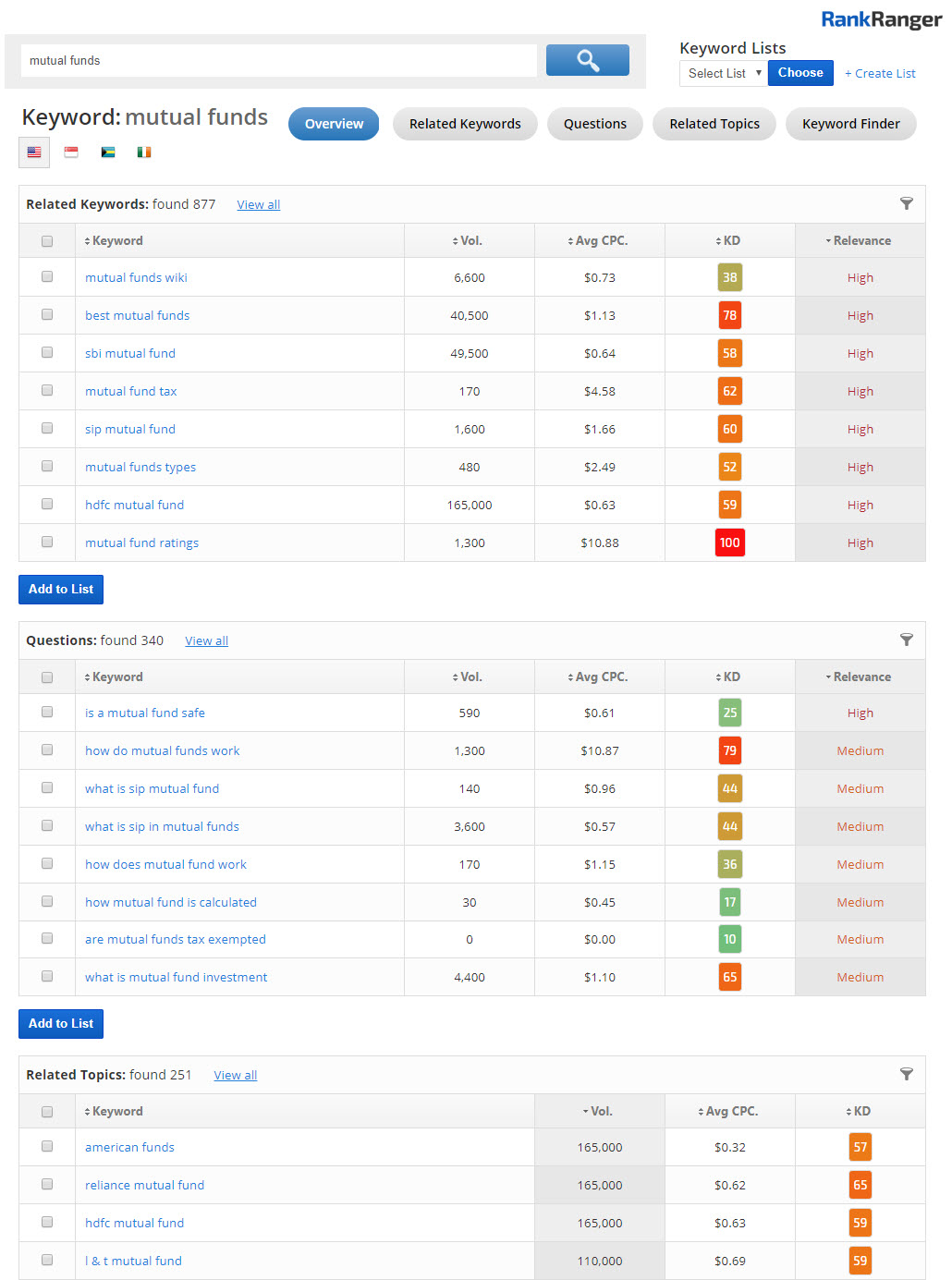Check the box for best mutual funds
The height and width of the screenshot is (1280, 952).
coord(47,315)
